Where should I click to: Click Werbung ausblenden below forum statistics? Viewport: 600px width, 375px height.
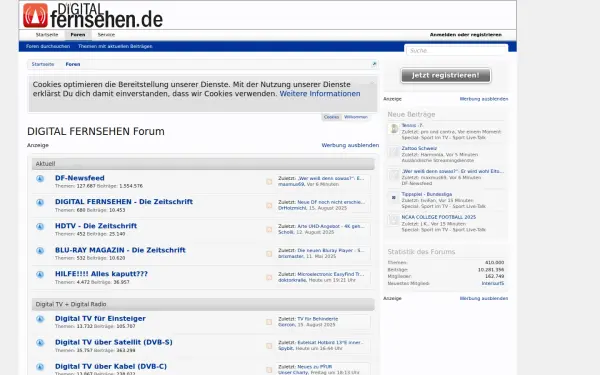pyautogui.click(x=484, y=298)
